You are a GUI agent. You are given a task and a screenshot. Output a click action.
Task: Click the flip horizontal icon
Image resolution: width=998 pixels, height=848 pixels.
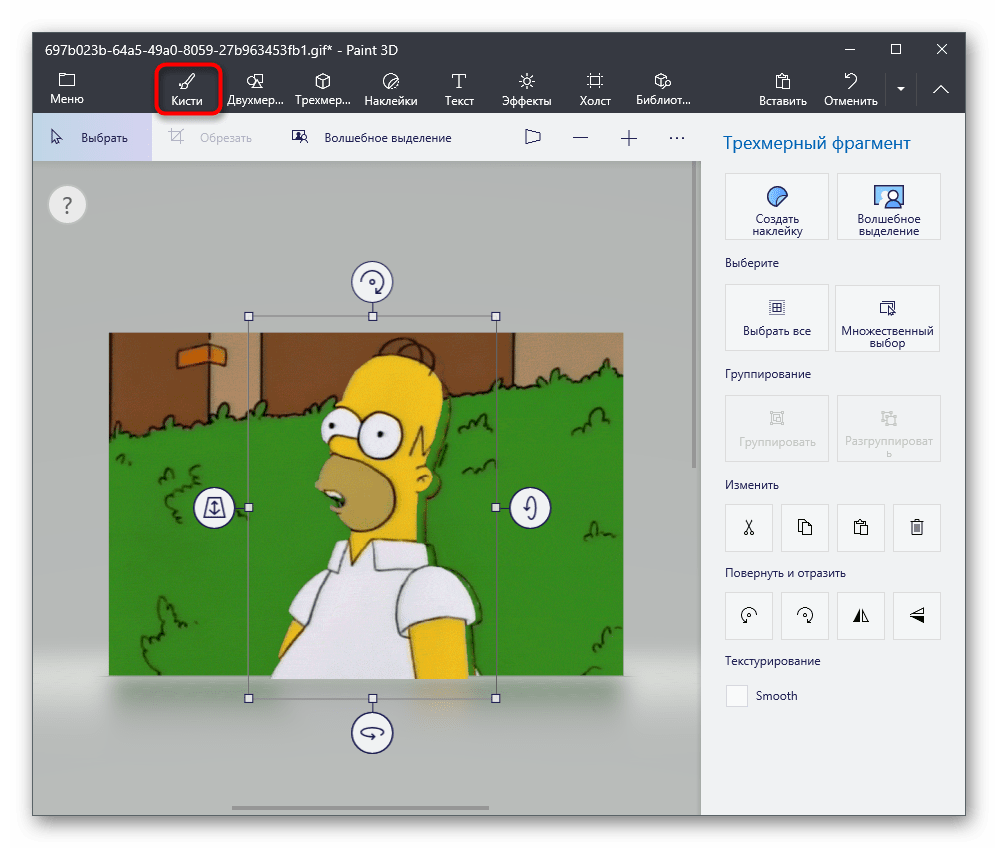click(x=860, y=616)
